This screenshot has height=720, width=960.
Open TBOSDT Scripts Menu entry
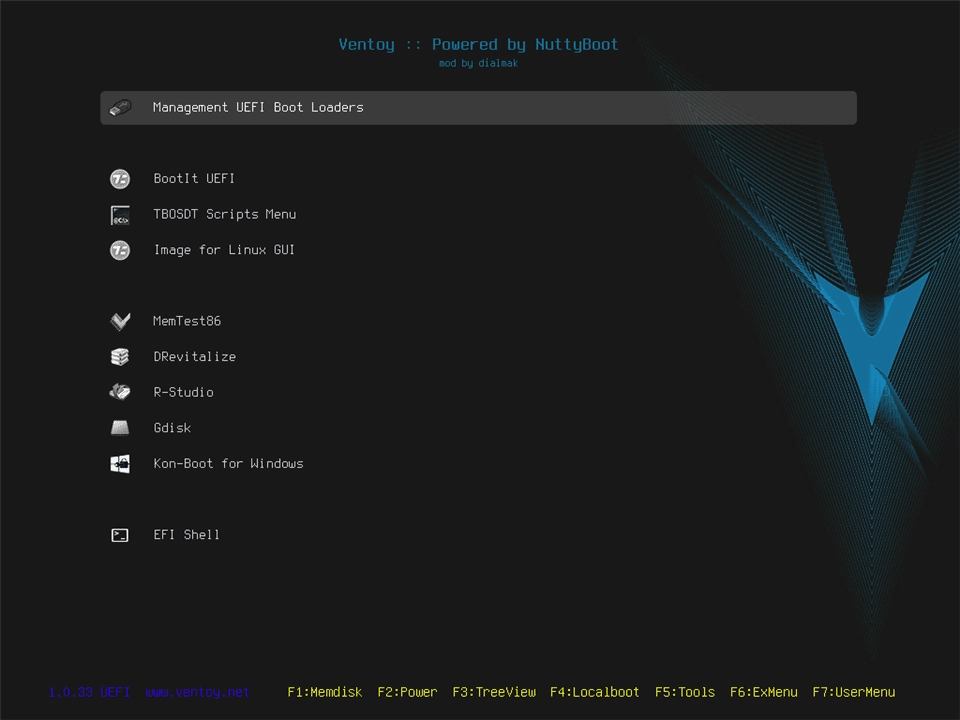tap(225, 214)
